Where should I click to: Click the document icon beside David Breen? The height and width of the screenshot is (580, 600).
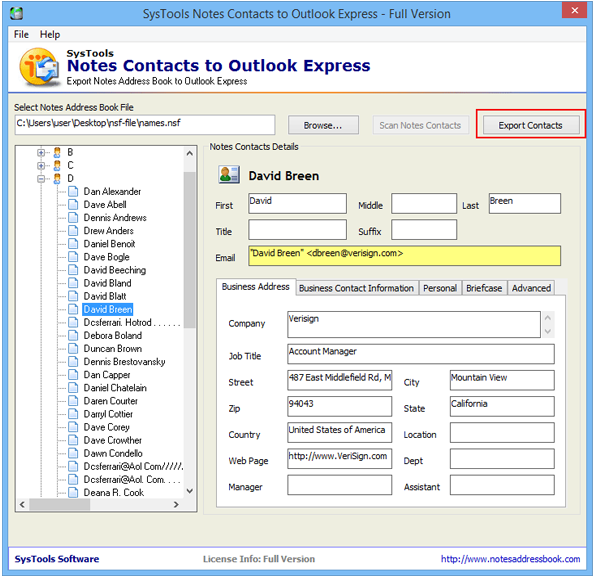[73, 309]
